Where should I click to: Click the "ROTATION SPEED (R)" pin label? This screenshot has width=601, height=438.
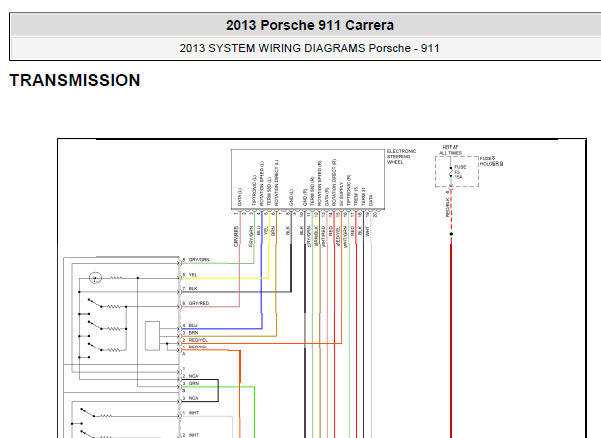tap(320, 183)
